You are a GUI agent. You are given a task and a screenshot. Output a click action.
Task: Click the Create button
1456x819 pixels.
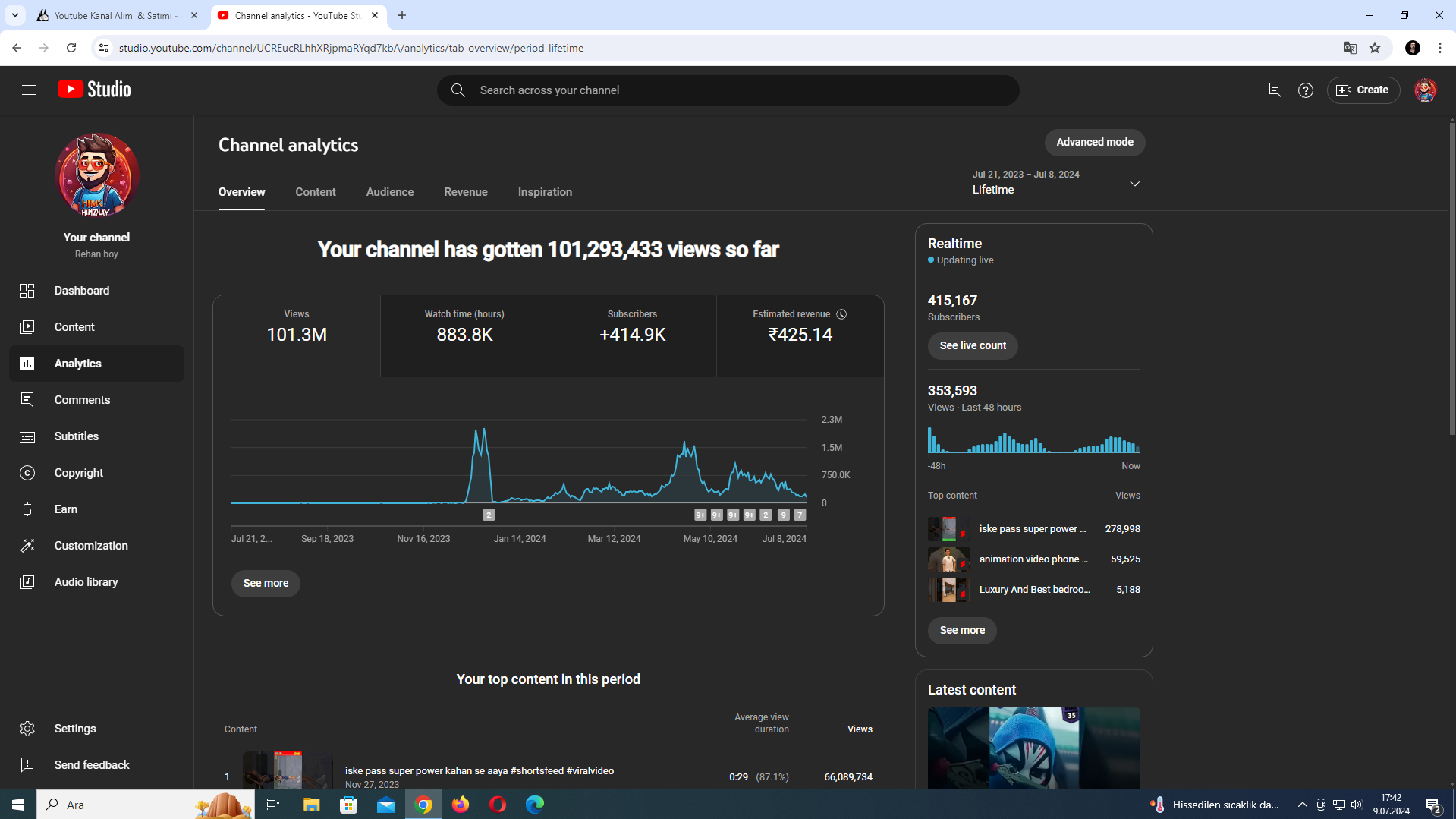pyautogui.click(x=1363, y=90)
